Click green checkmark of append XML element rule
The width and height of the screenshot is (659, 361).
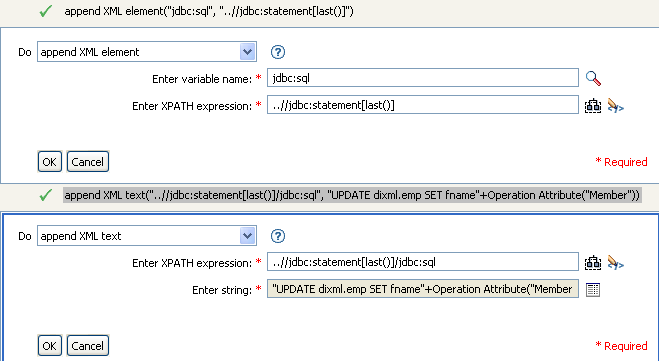click(x=45, y=11)
